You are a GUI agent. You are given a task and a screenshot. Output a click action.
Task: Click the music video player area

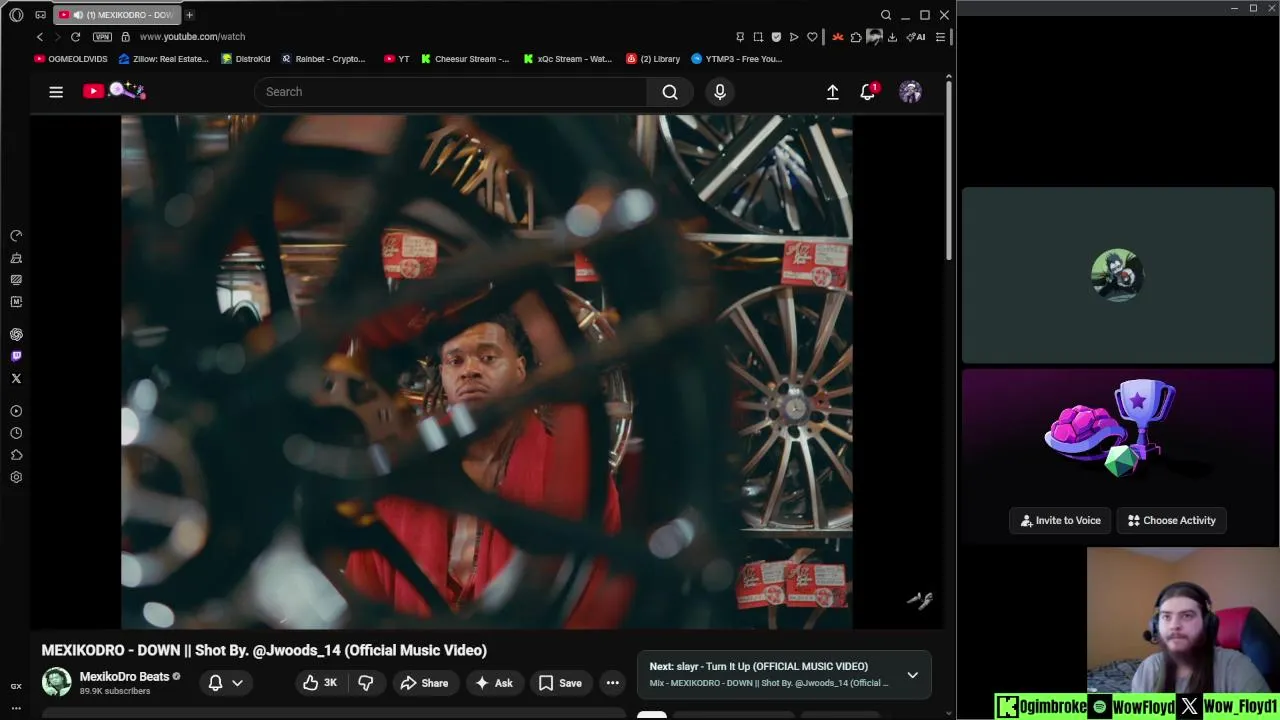487,372
